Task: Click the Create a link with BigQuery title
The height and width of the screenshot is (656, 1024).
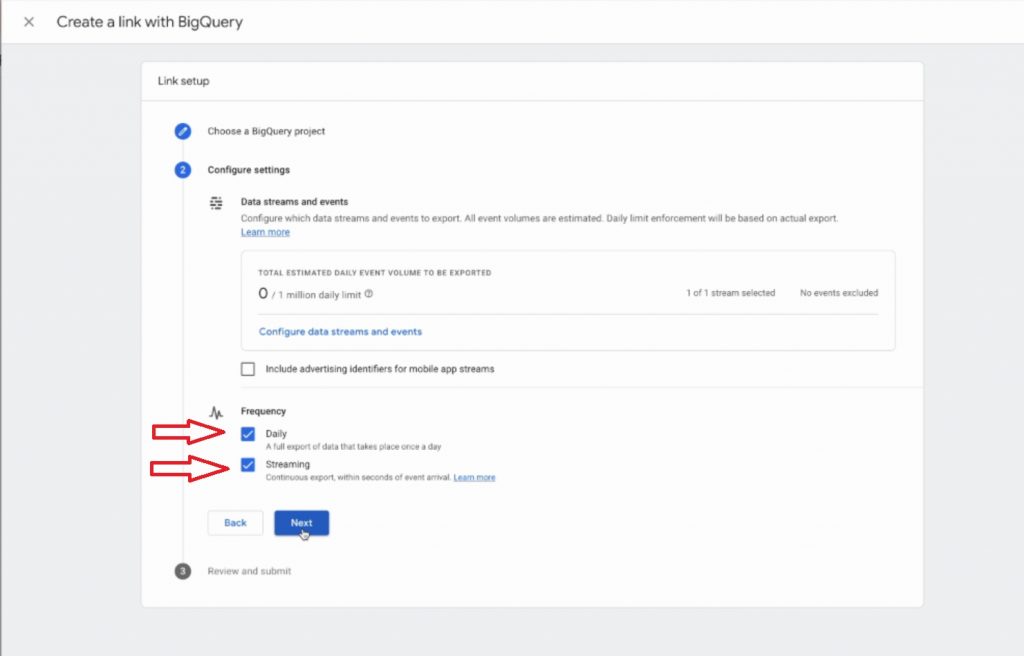Action: pos(150,22)
